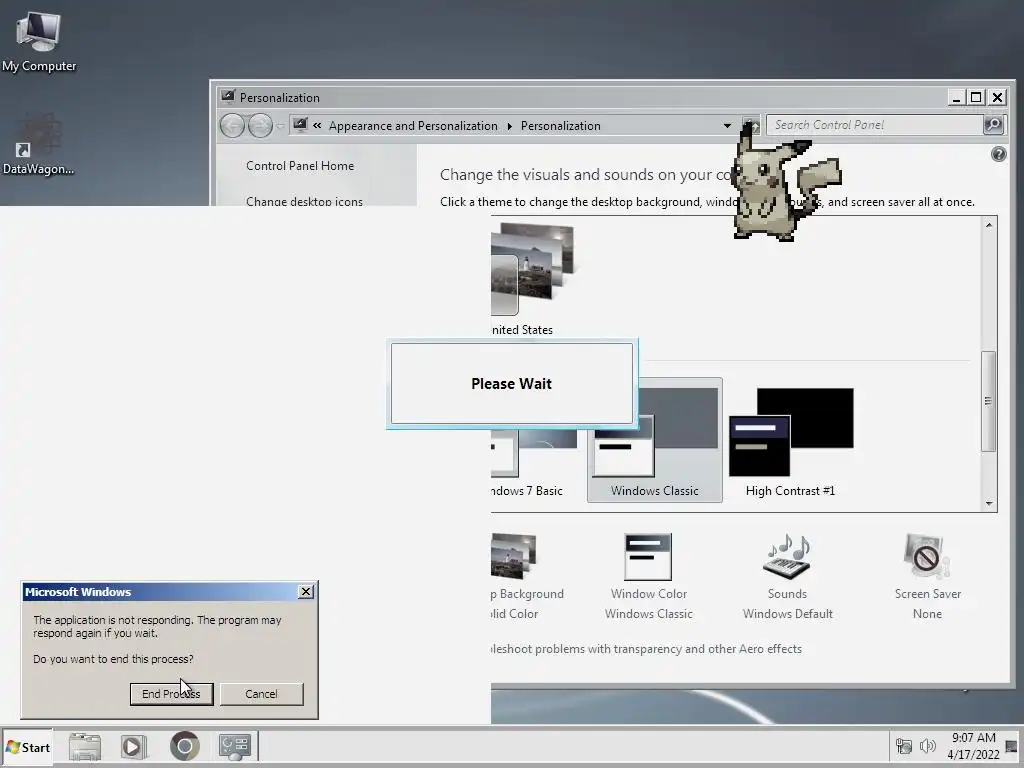Open Window Color settings icon
This screenshot has height=768, width=1024.
click(648, 557)
